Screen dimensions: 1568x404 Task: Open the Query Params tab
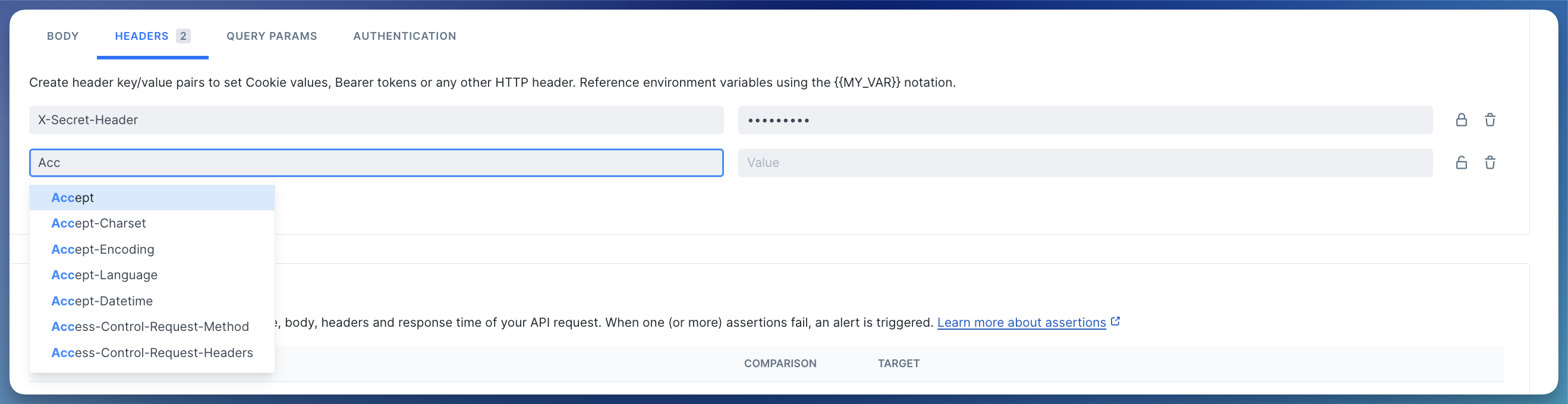[x=272, y=36]
